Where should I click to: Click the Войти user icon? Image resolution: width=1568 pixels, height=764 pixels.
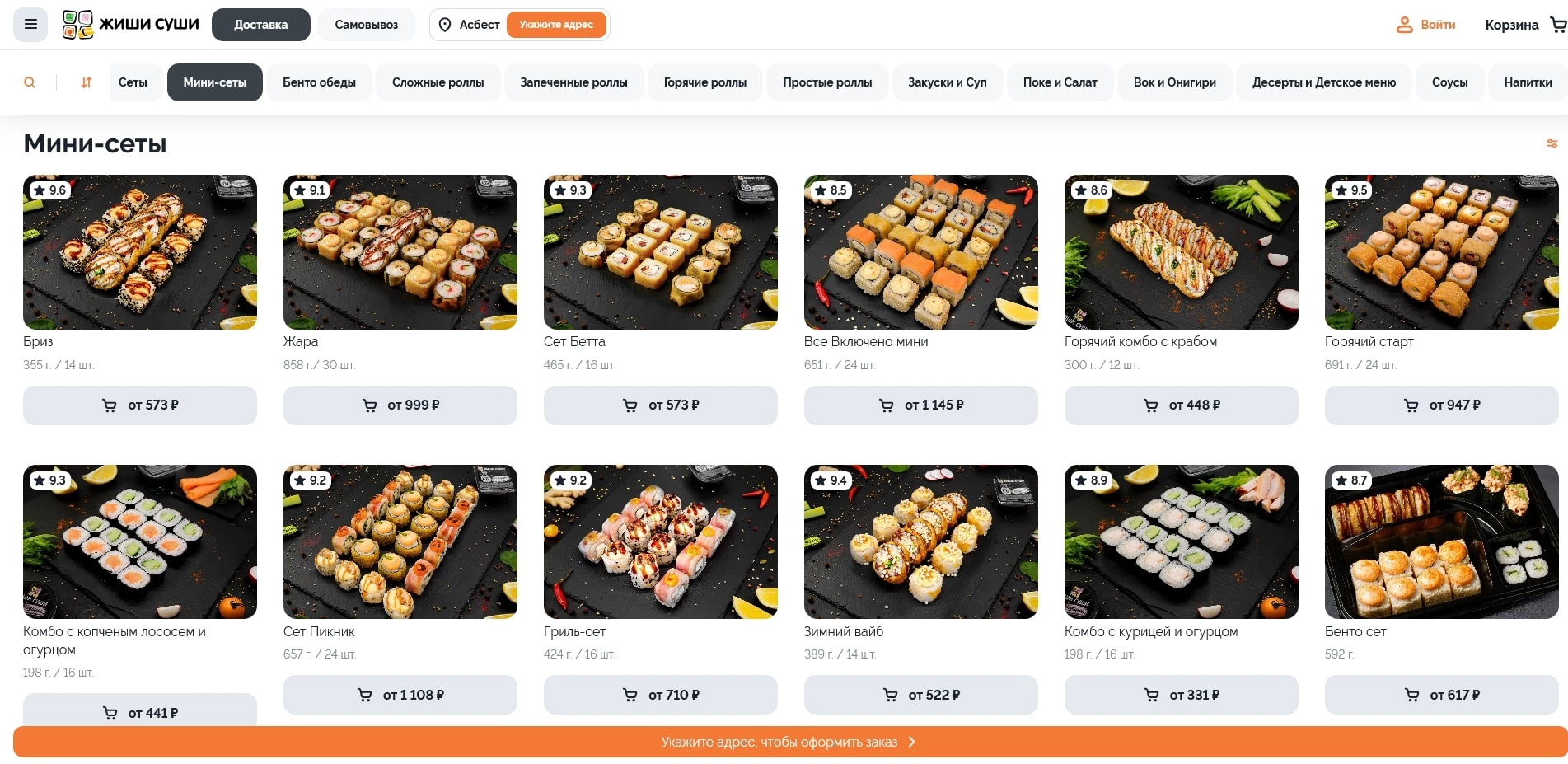(1405, 25)
